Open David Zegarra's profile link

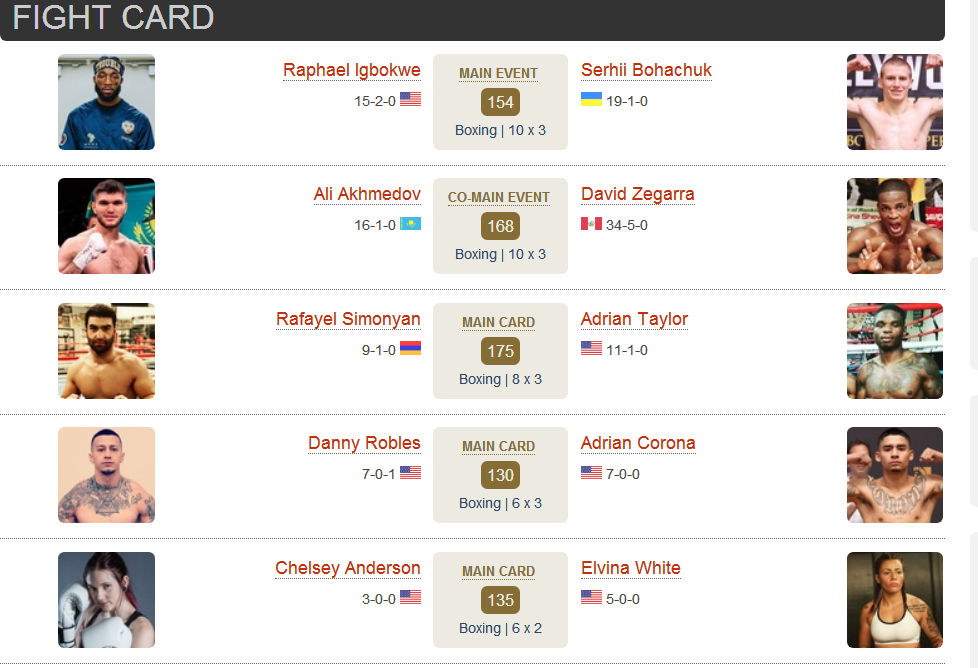637,195
